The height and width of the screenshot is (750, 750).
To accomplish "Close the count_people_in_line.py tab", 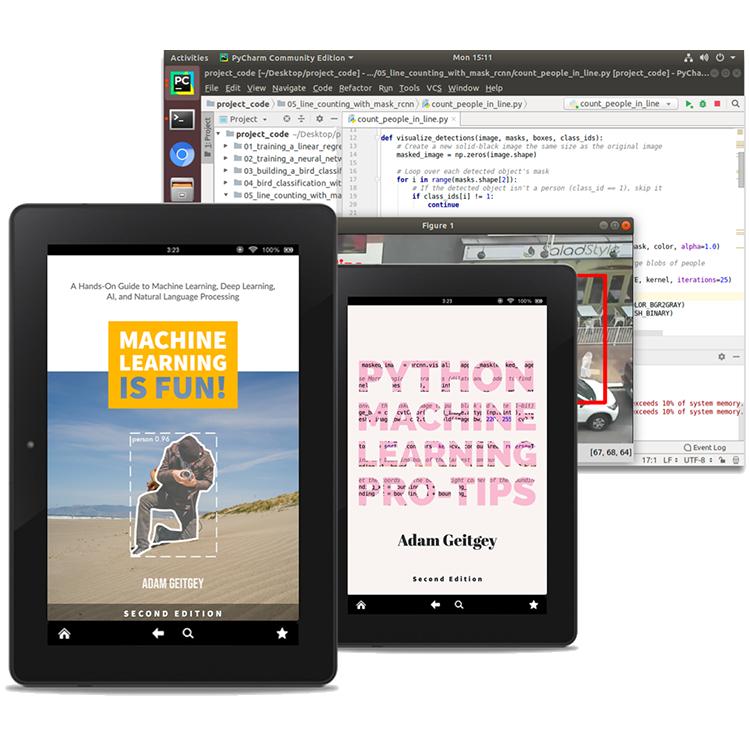I will [x=453, y=119].
